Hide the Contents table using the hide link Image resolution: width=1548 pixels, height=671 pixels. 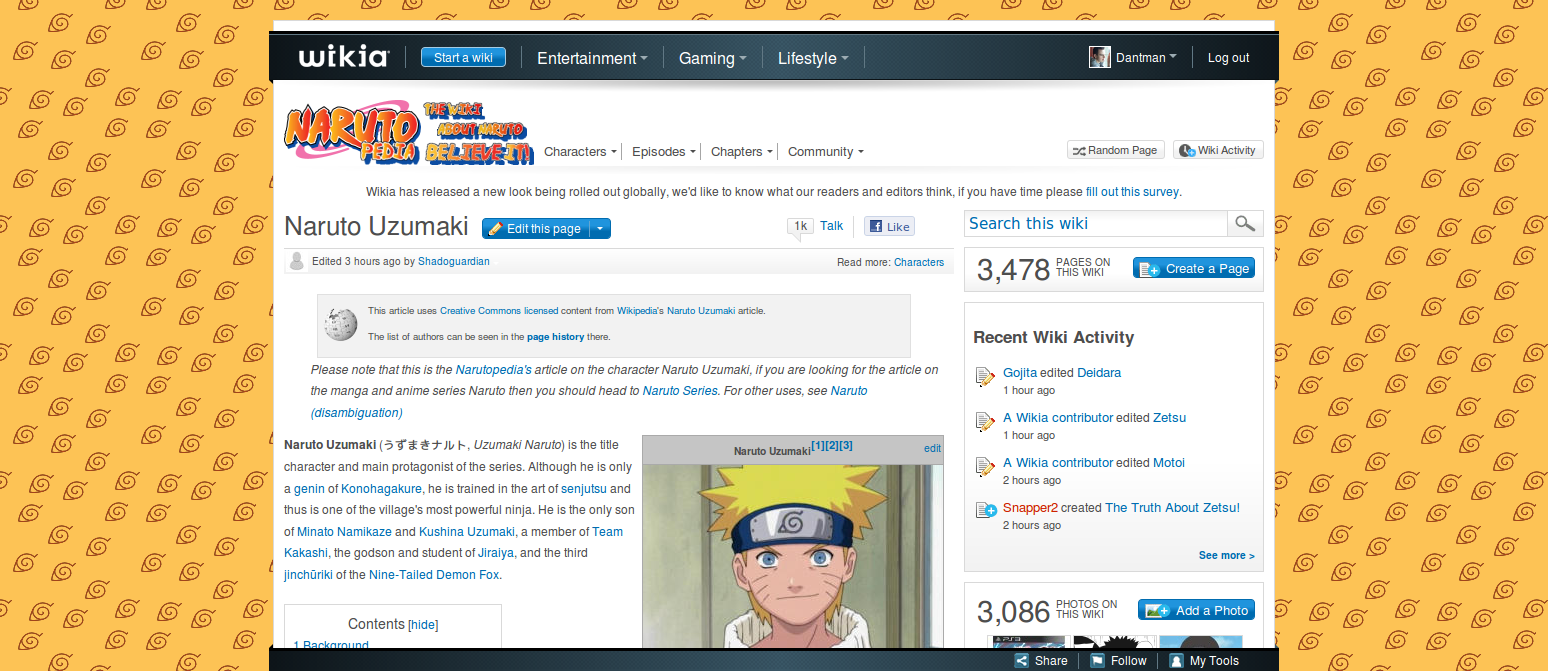pos(423,625)
